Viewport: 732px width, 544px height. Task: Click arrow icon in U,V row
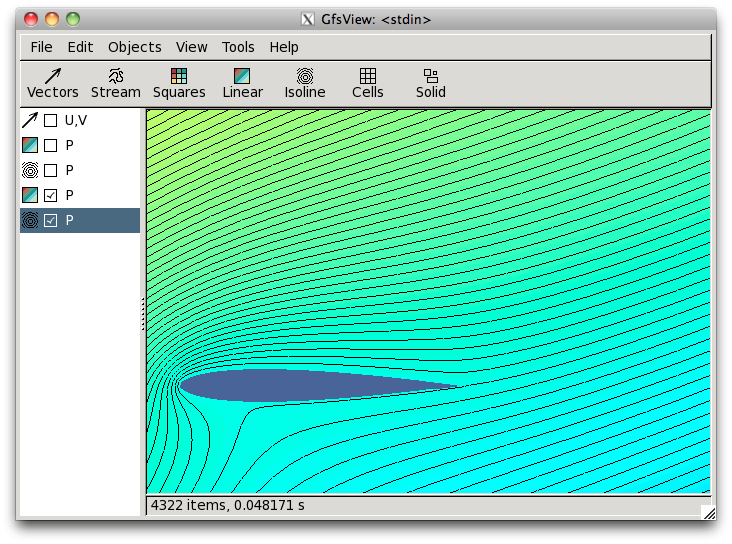30,120
